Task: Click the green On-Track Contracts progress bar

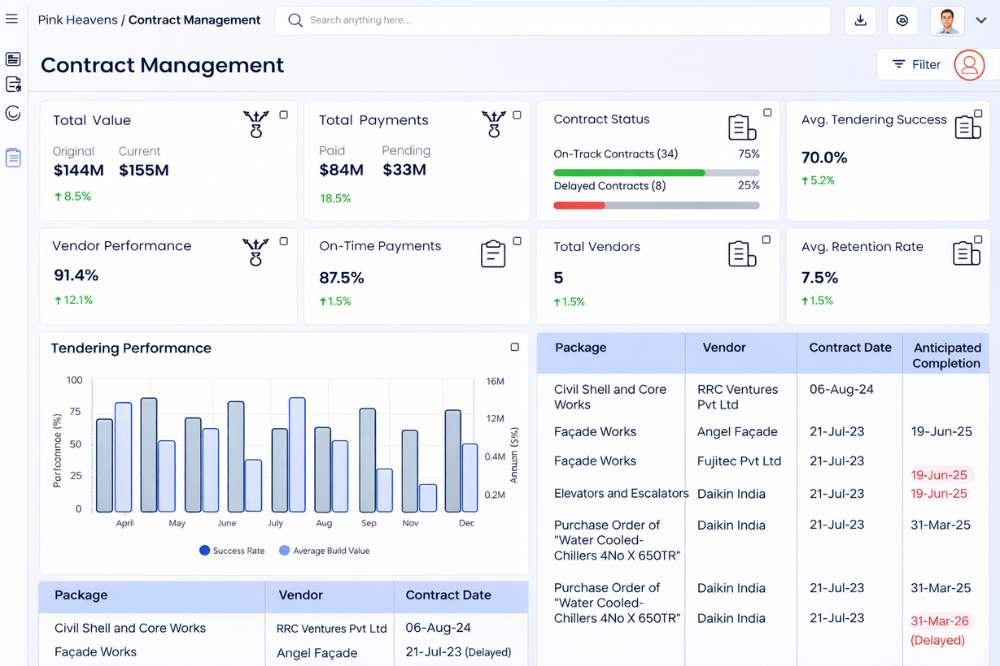Action: (x=629, y=173)
